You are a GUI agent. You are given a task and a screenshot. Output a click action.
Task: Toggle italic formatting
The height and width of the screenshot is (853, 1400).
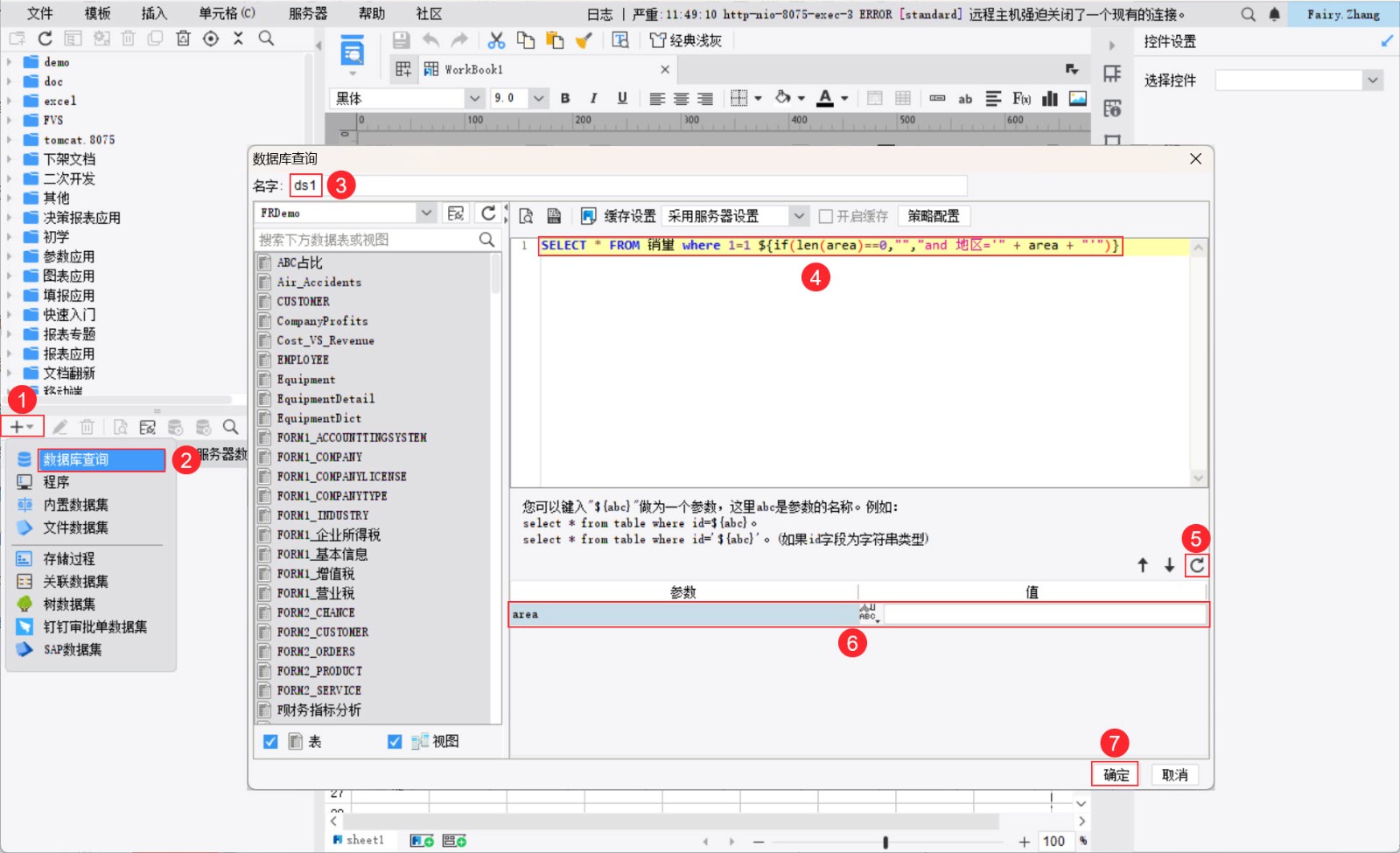point(593,98)
